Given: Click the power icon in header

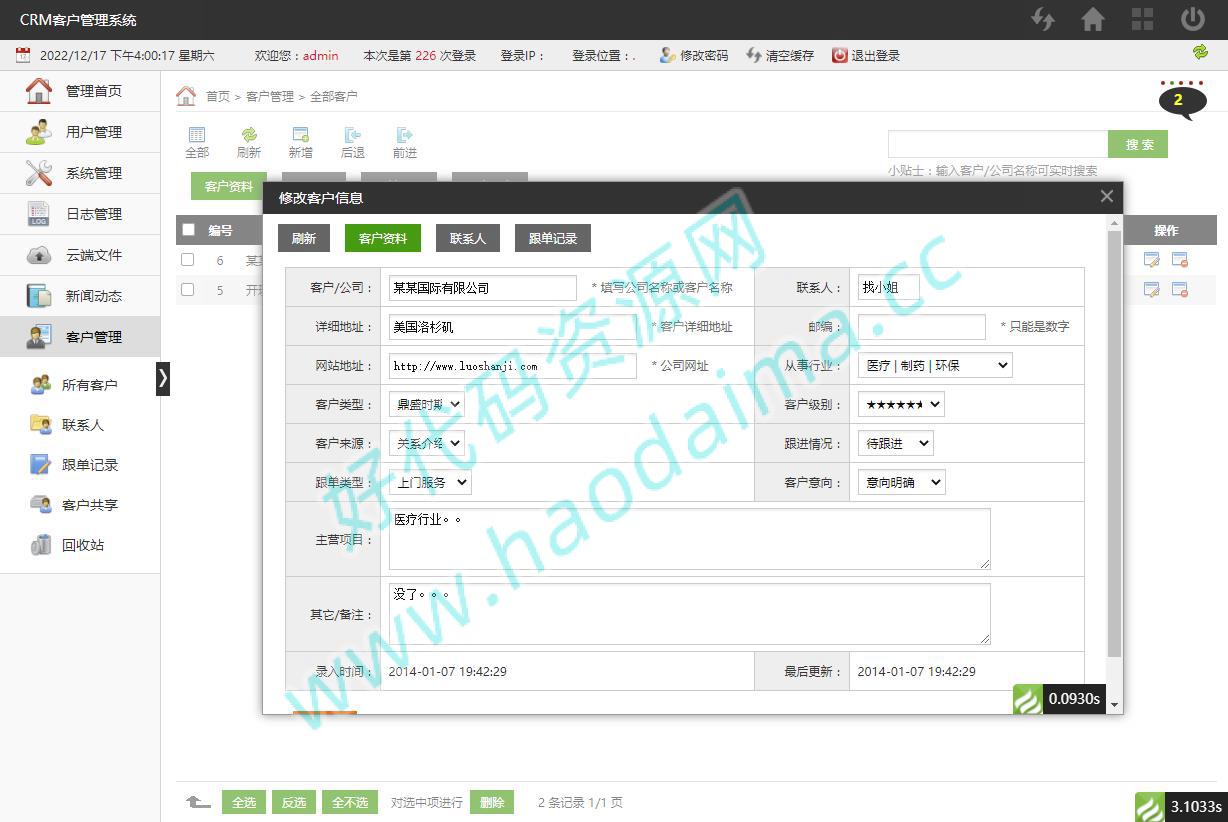Looking at the screenshot, I should pos(1193,19).
